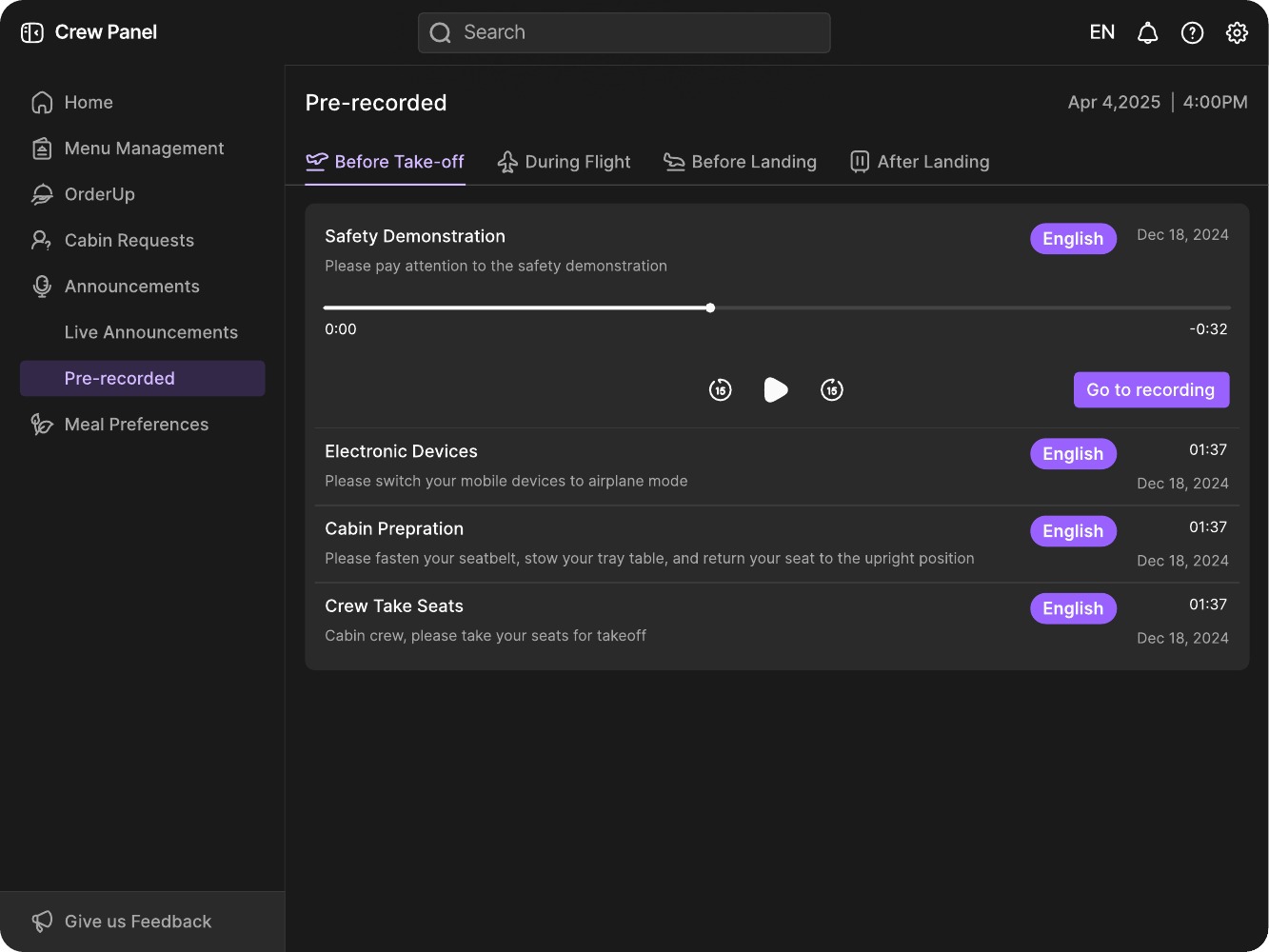Click the Announcements microphone icon
This screenshot has width=1269, height=952.
(42, 287)
